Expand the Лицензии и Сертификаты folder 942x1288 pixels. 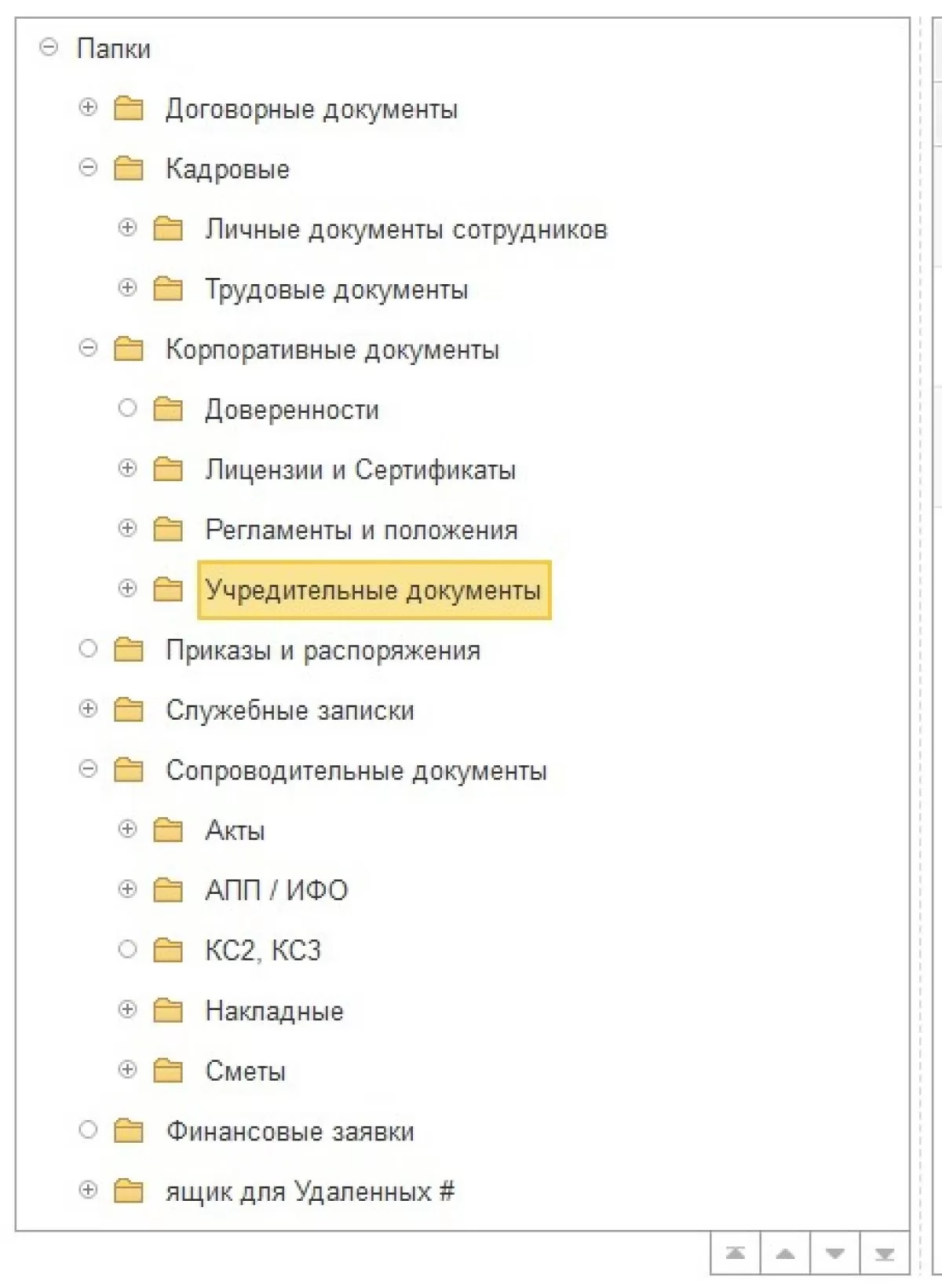point(127,469)
